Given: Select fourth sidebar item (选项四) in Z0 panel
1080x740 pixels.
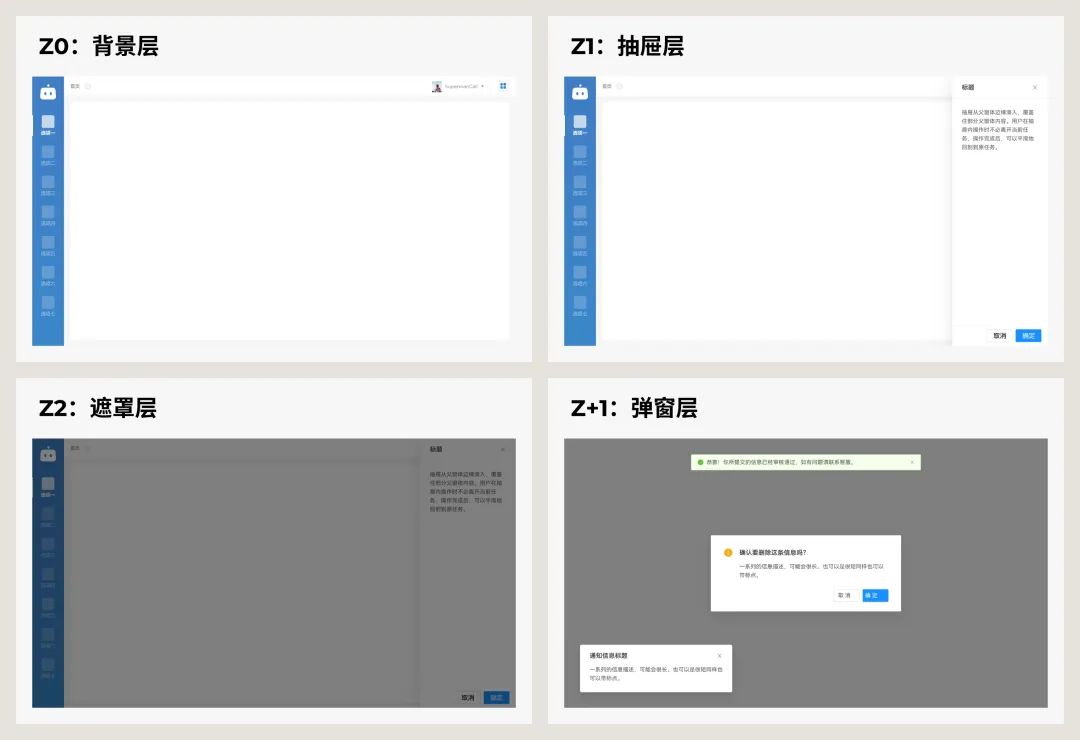Looking at the screenshot, I should point(48,216).
